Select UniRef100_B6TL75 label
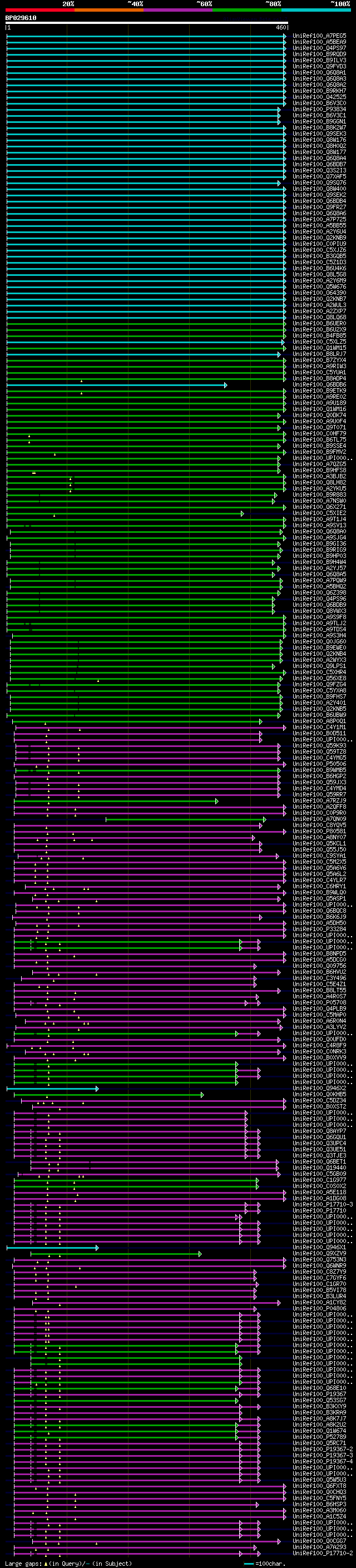 point(319,440)
